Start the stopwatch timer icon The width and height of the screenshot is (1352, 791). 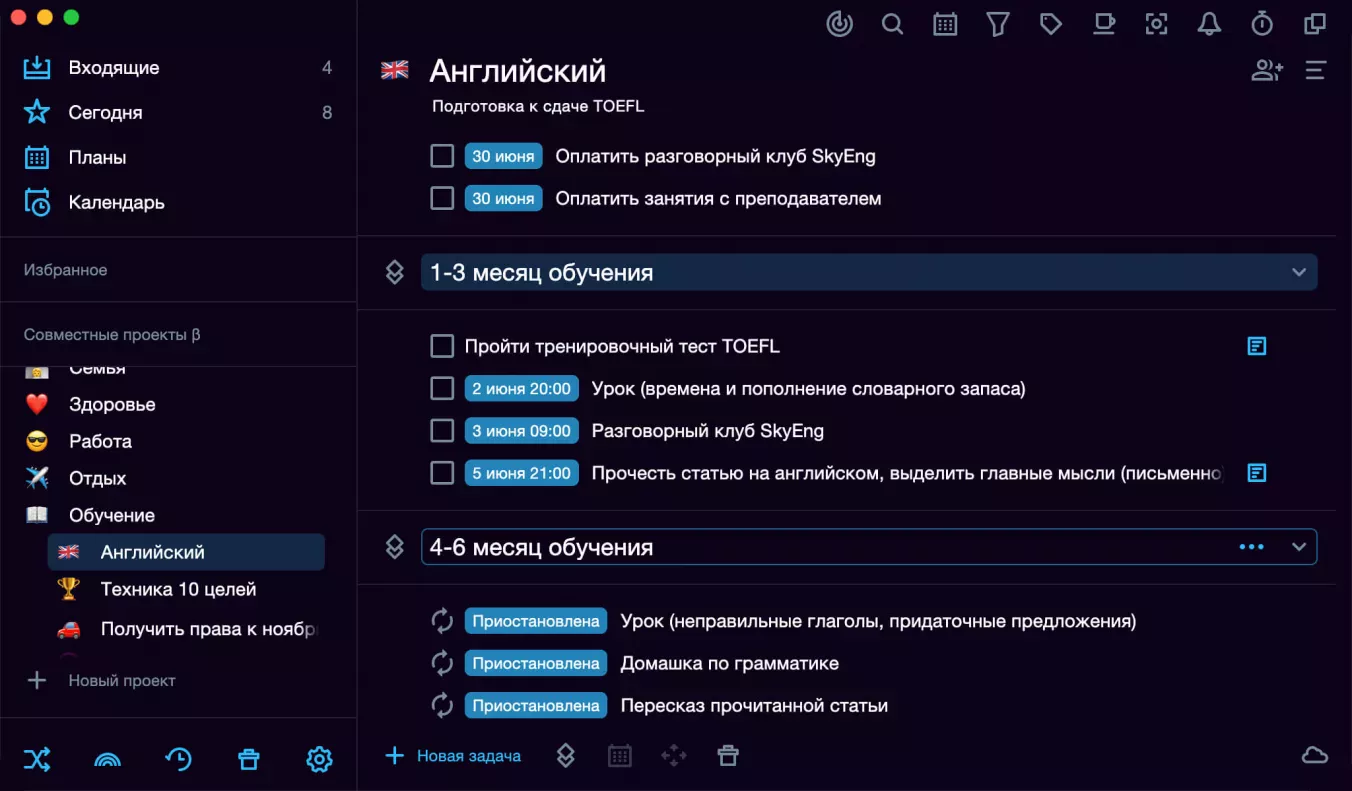point(1263,24)
